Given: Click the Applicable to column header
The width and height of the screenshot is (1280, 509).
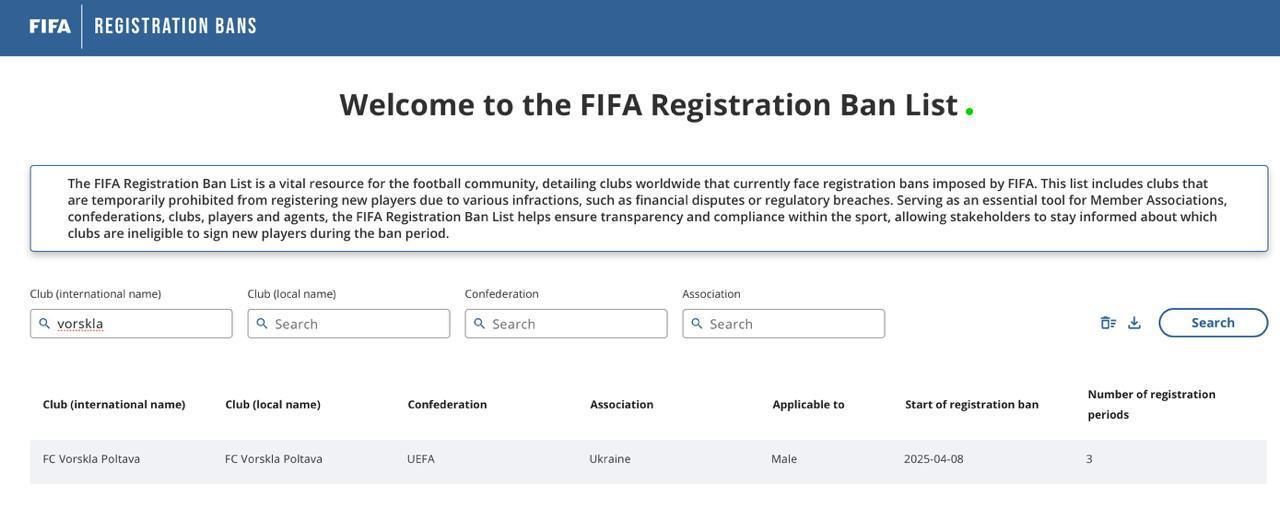Looking at the screenshot, I should 808,405.
